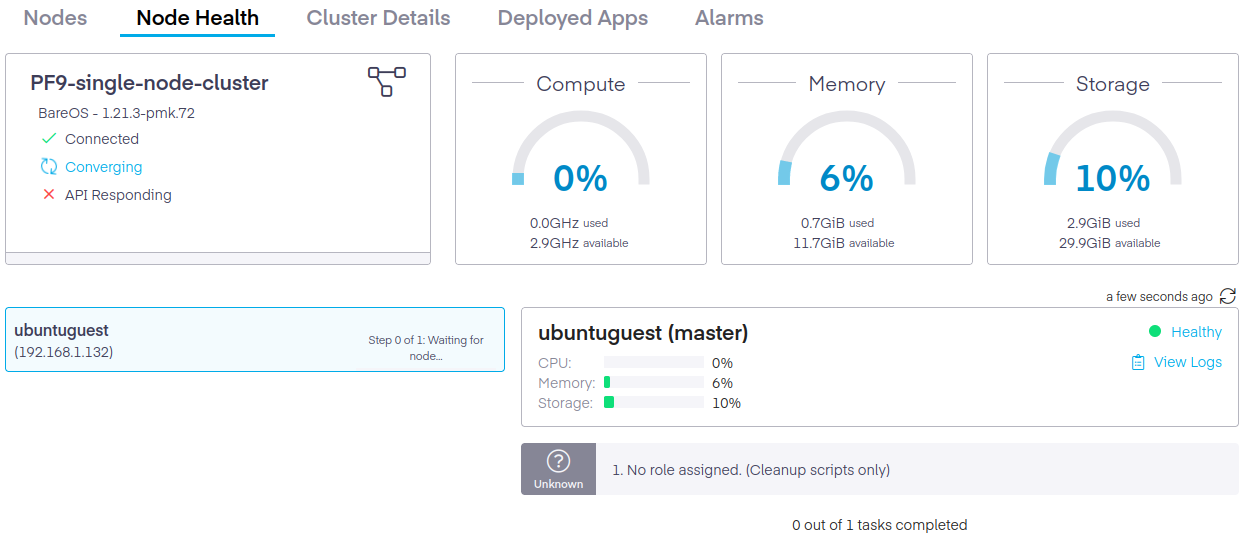The image size is (1253, 543).
Task: Click the 'Step 0 of 1: Waiting for node...' text
Action: pyautogui.click(x=426, y=348)
